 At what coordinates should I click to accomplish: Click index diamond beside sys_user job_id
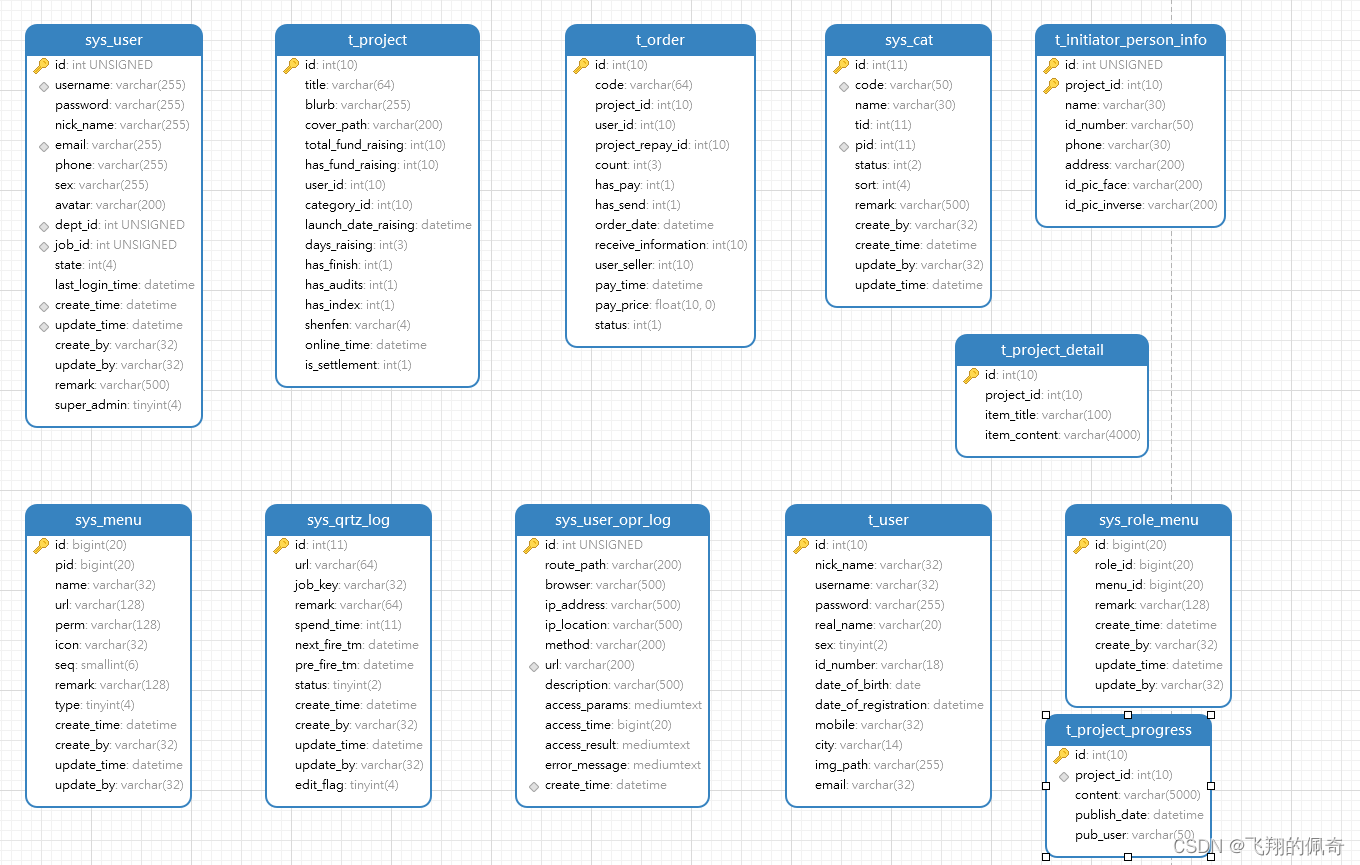44,246
